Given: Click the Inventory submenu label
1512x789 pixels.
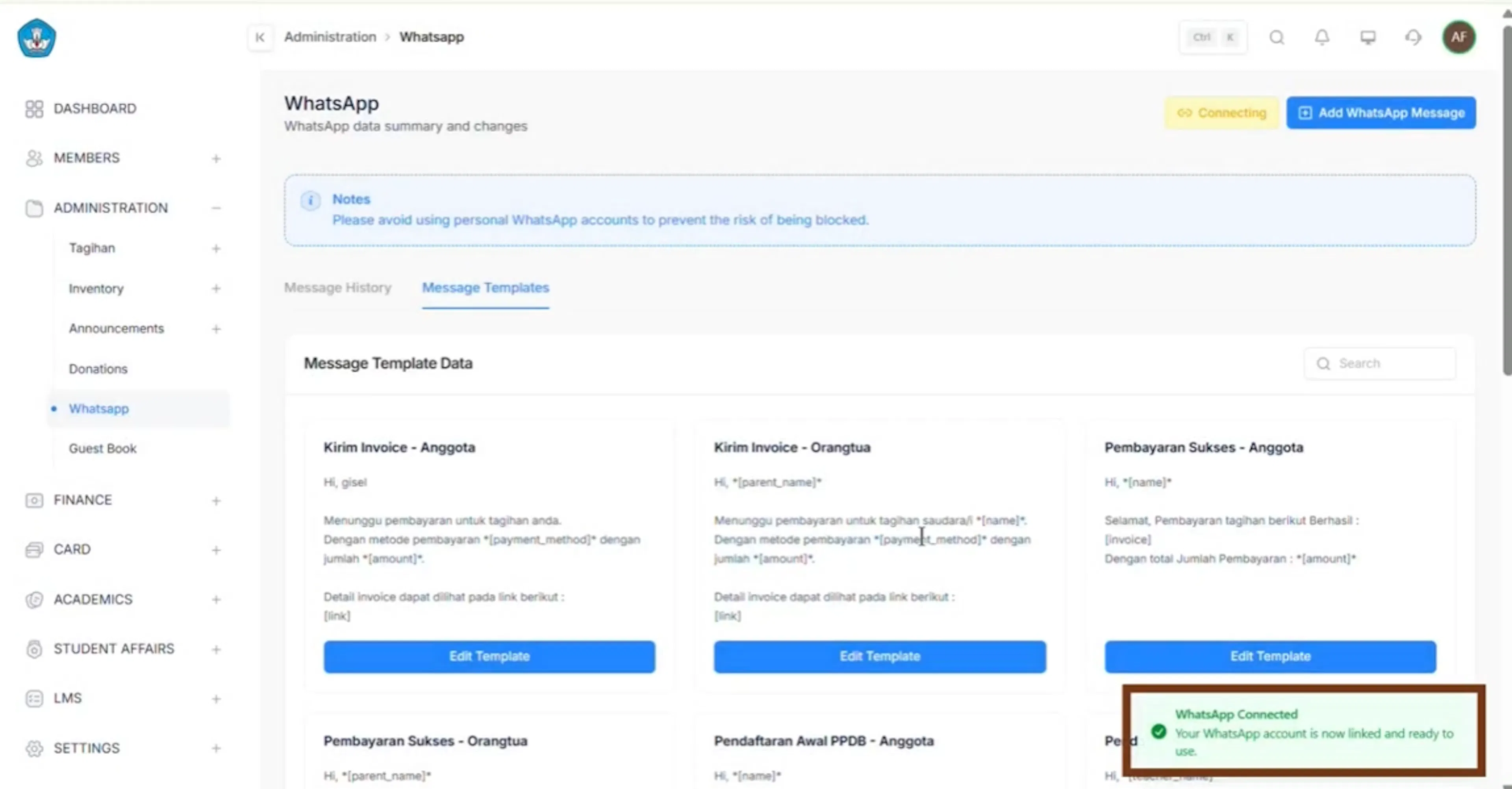Looking at the screenshot, I should pyautogui.click(x=96, y=289).
